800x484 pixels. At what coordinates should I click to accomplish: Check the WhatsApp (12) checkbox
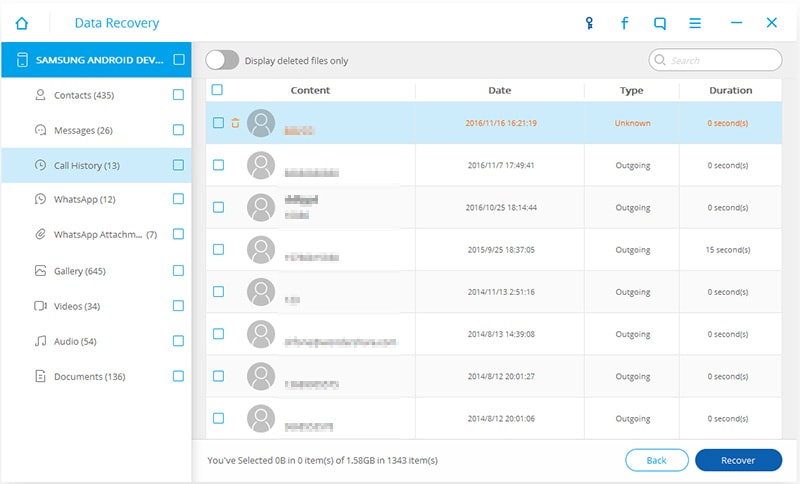pyautogui.click(x=178, y=198)
